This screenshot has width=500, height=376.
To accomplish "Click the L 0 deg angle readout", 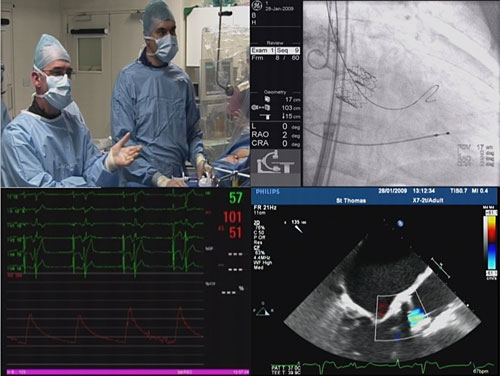I will 276,126.
